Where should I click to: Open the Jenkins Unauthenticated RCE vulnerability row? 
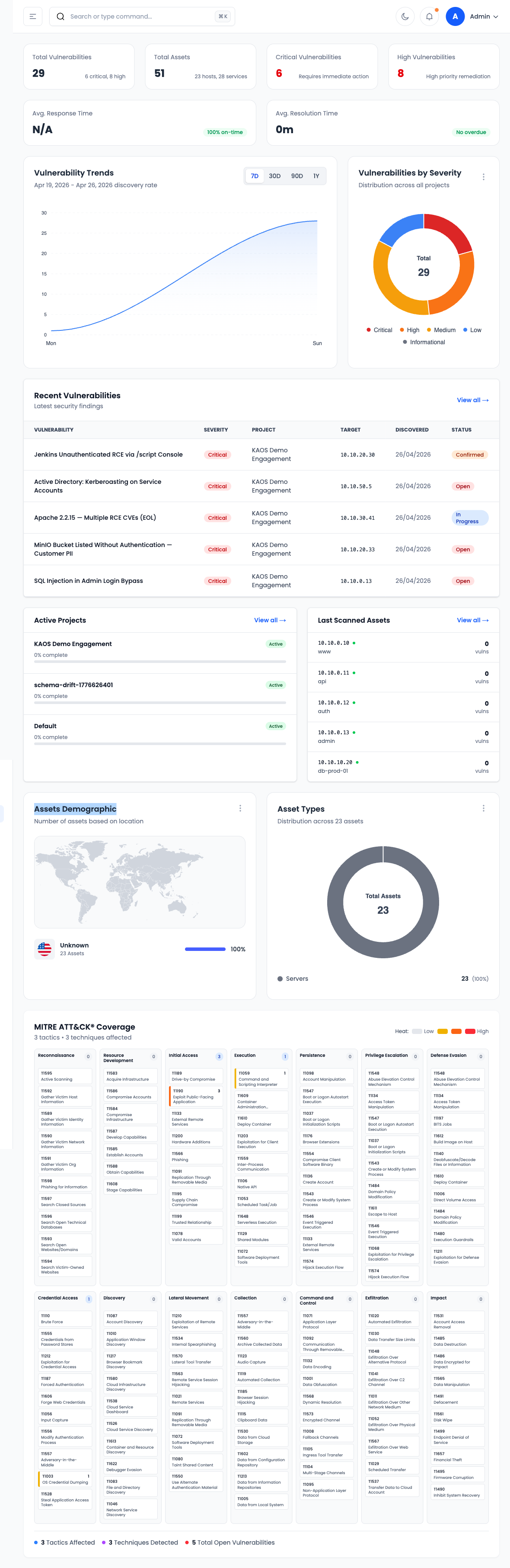coord(108,454)
